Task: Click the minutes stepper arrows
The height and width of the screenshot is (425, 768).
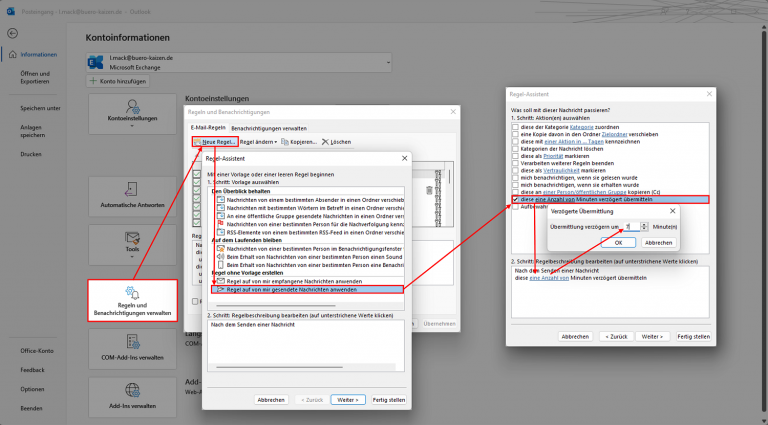Action: (x=642, y=227)
